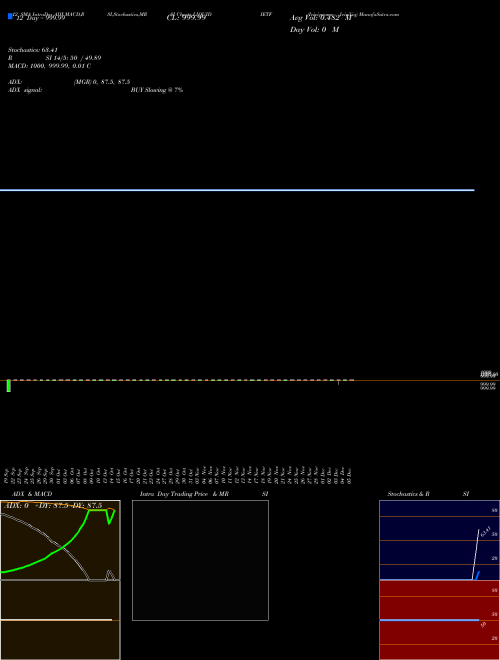Click the 'BUY Slowing @ 7%' signal text

(x=157, y=90)
